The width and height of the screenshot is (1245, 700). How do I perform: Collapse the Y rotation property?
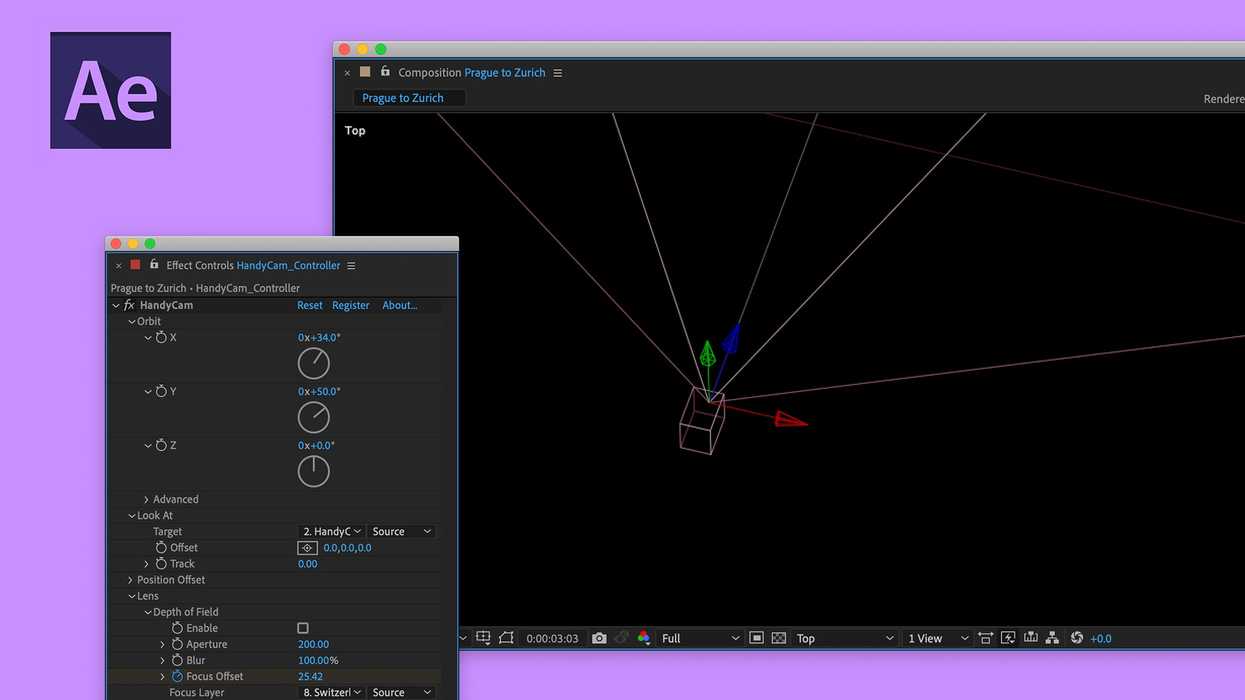point(148,391)
